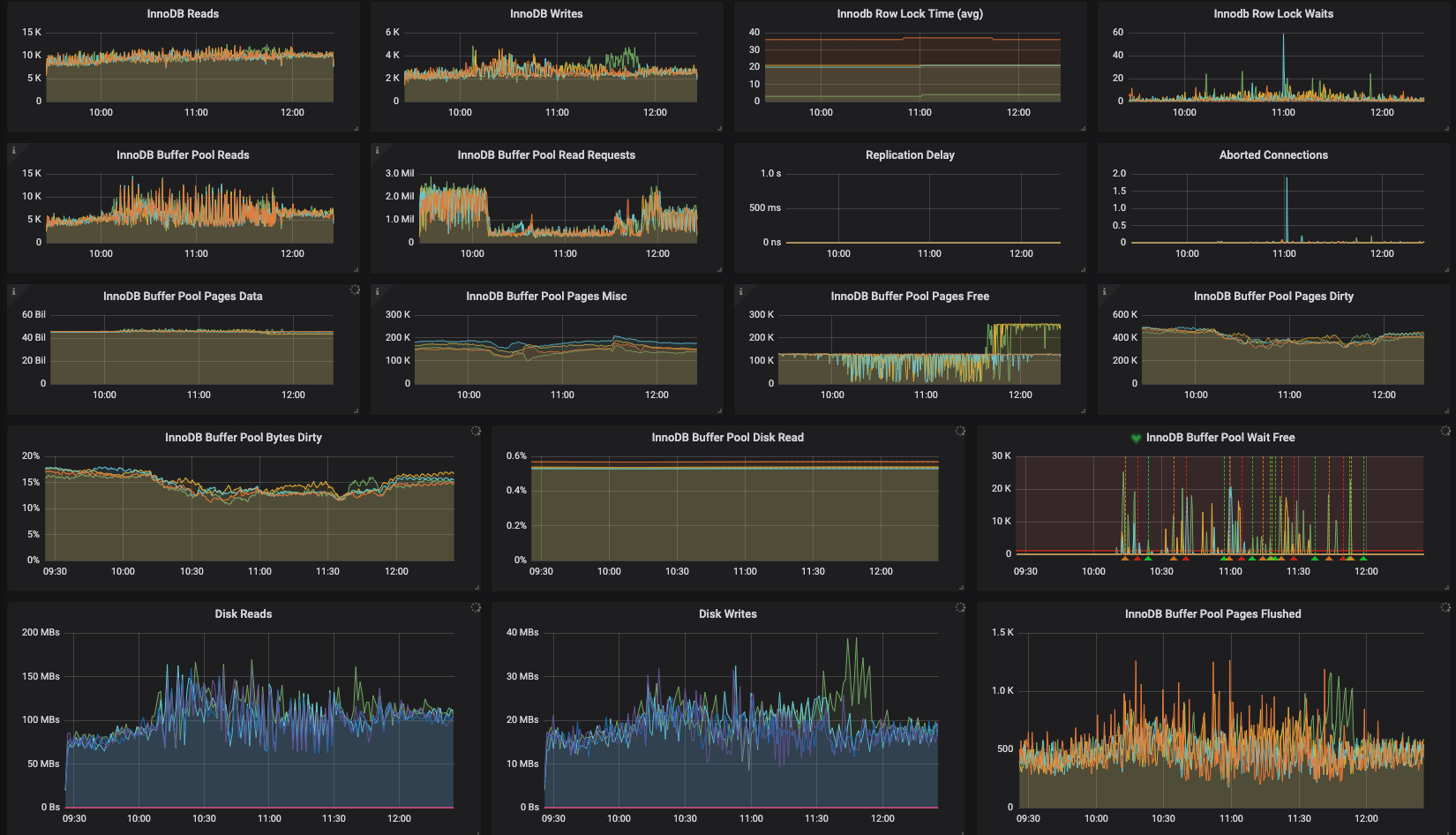This screenshot has height=835, width=1456.
Task: Click resize handle of Buffer Pool Wait Free panel
Action: [1446, 588]
